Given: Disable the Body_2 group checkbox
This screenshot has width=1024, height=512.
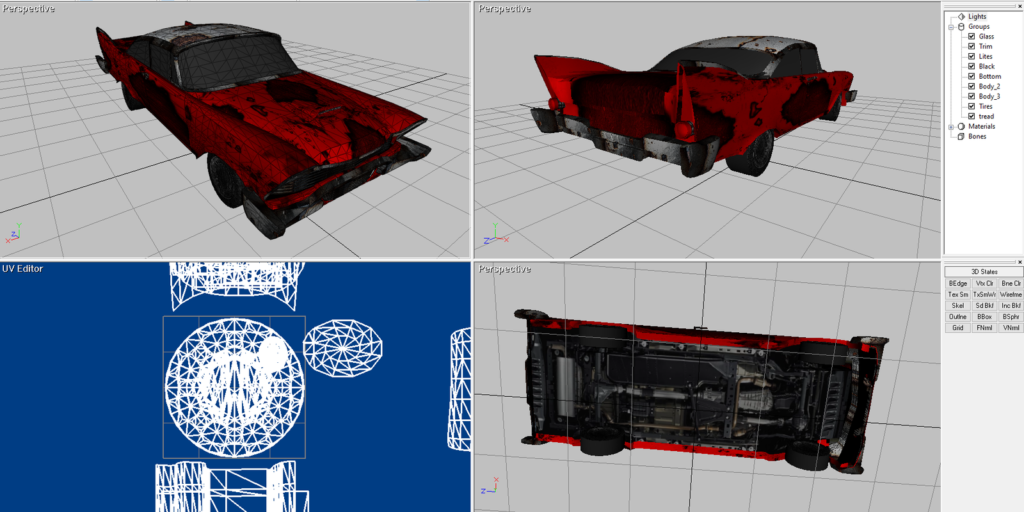Looking at the screenshot, I should (972, 86).
